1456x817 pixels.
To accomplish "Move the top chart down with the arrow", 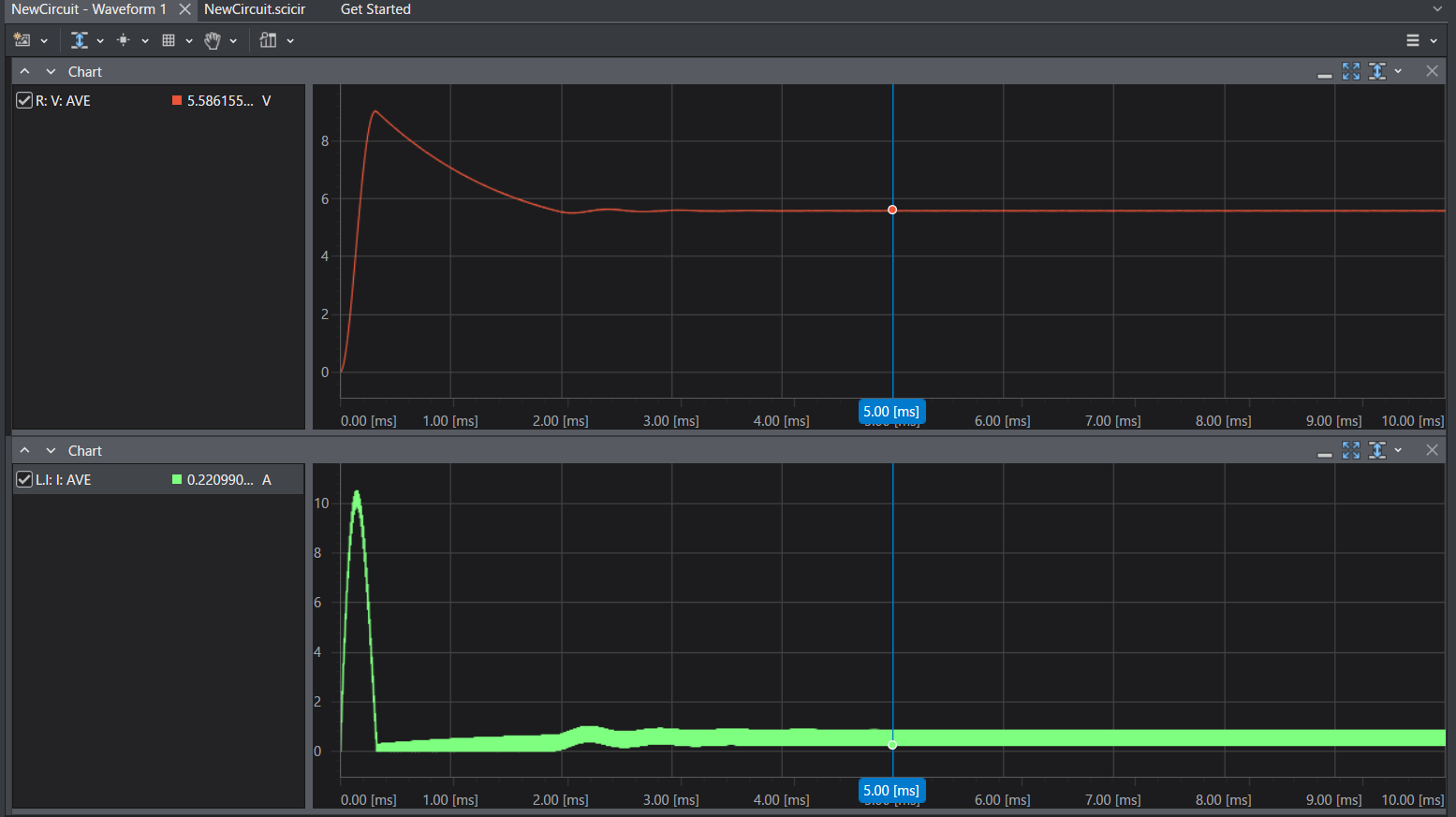I will point(51,72).
